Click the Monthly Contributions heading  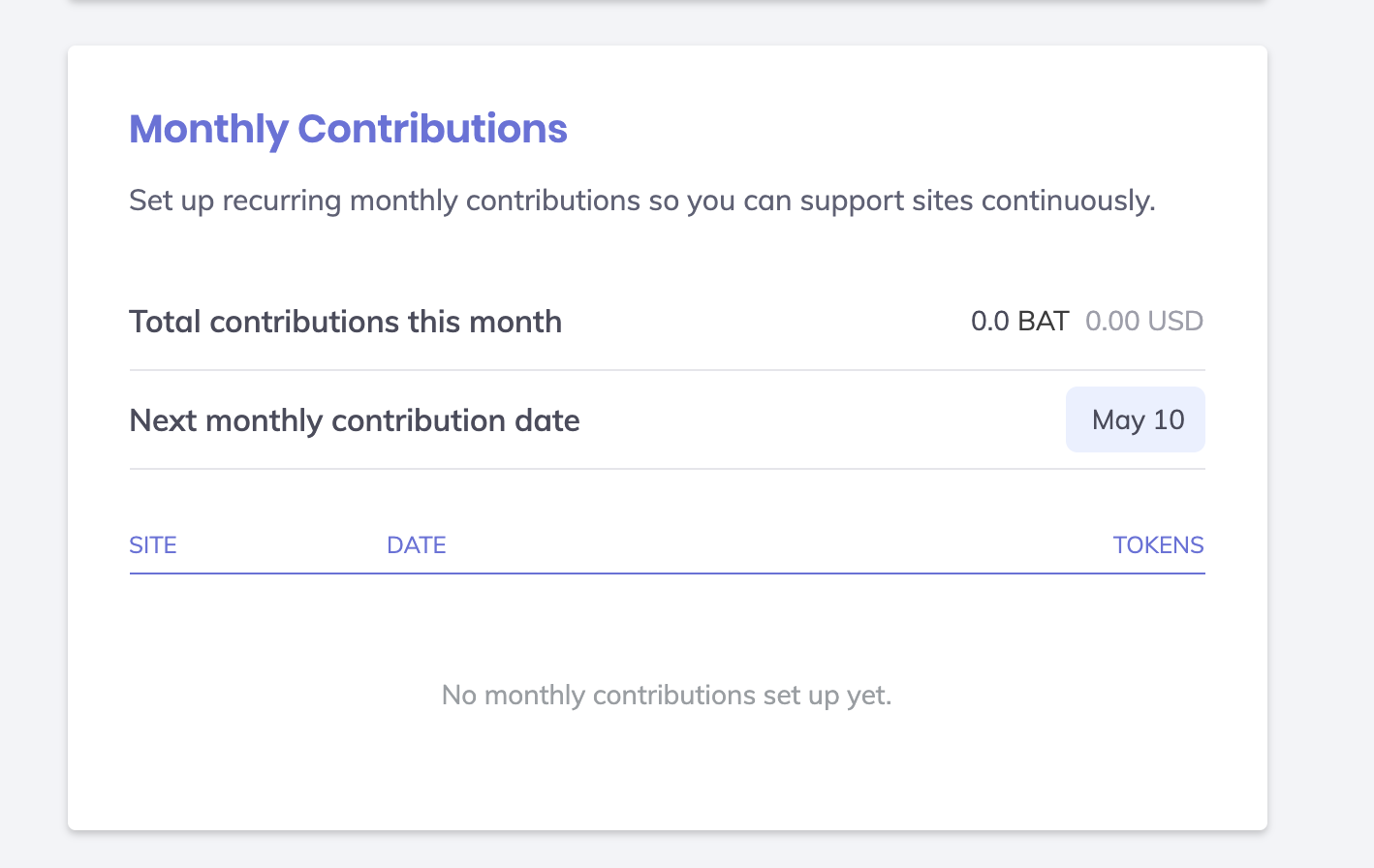348,129
